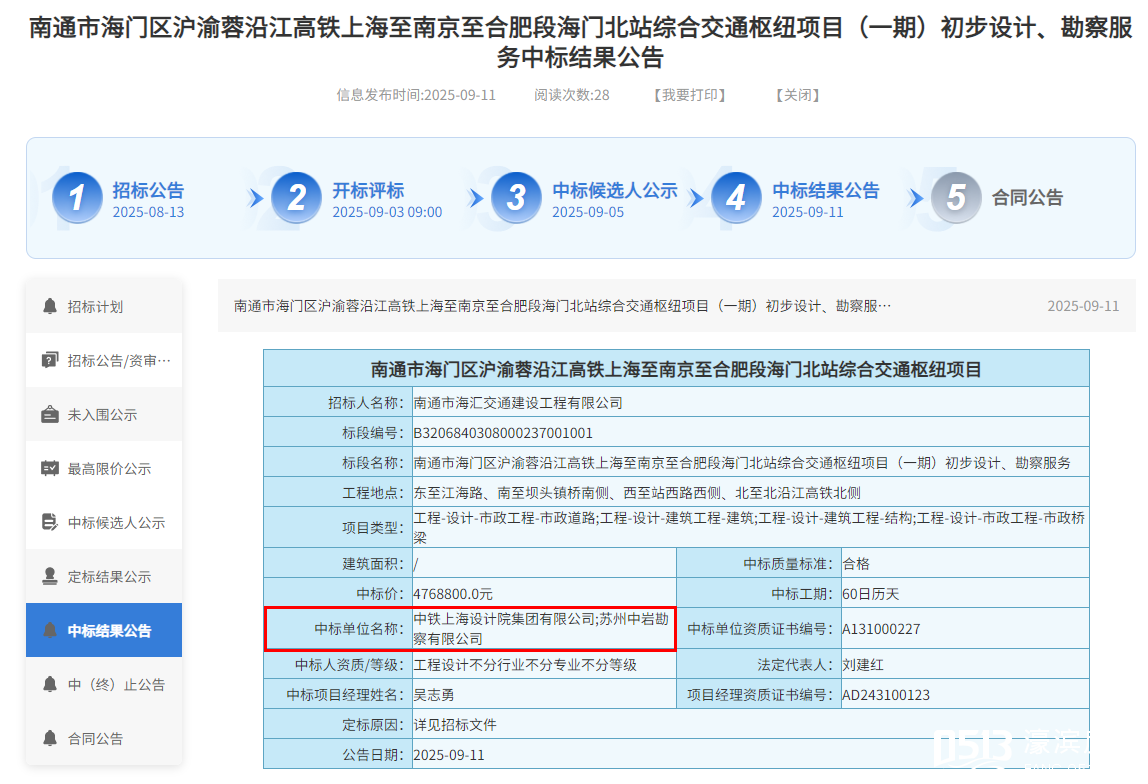Switch to 中标候选人公示 in the sidebar
Viewport: 1148px width, 784px height.
116,523
